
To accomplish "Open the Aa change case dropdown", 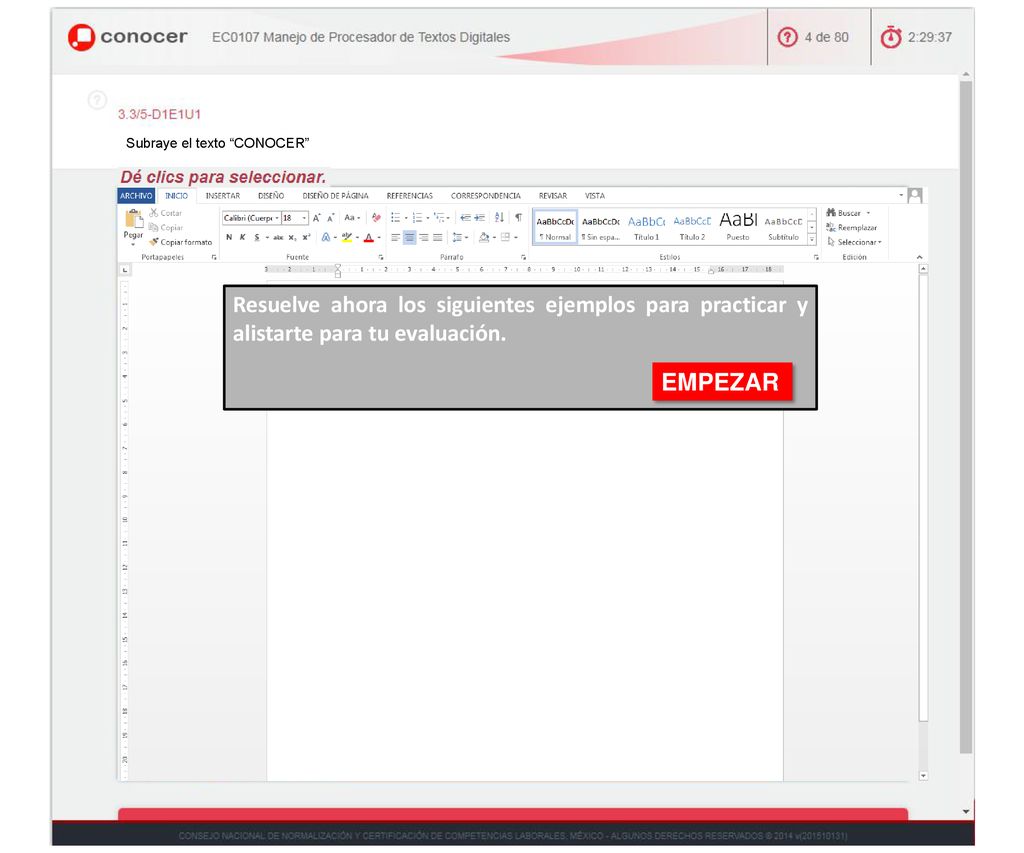I will [352, 218].
